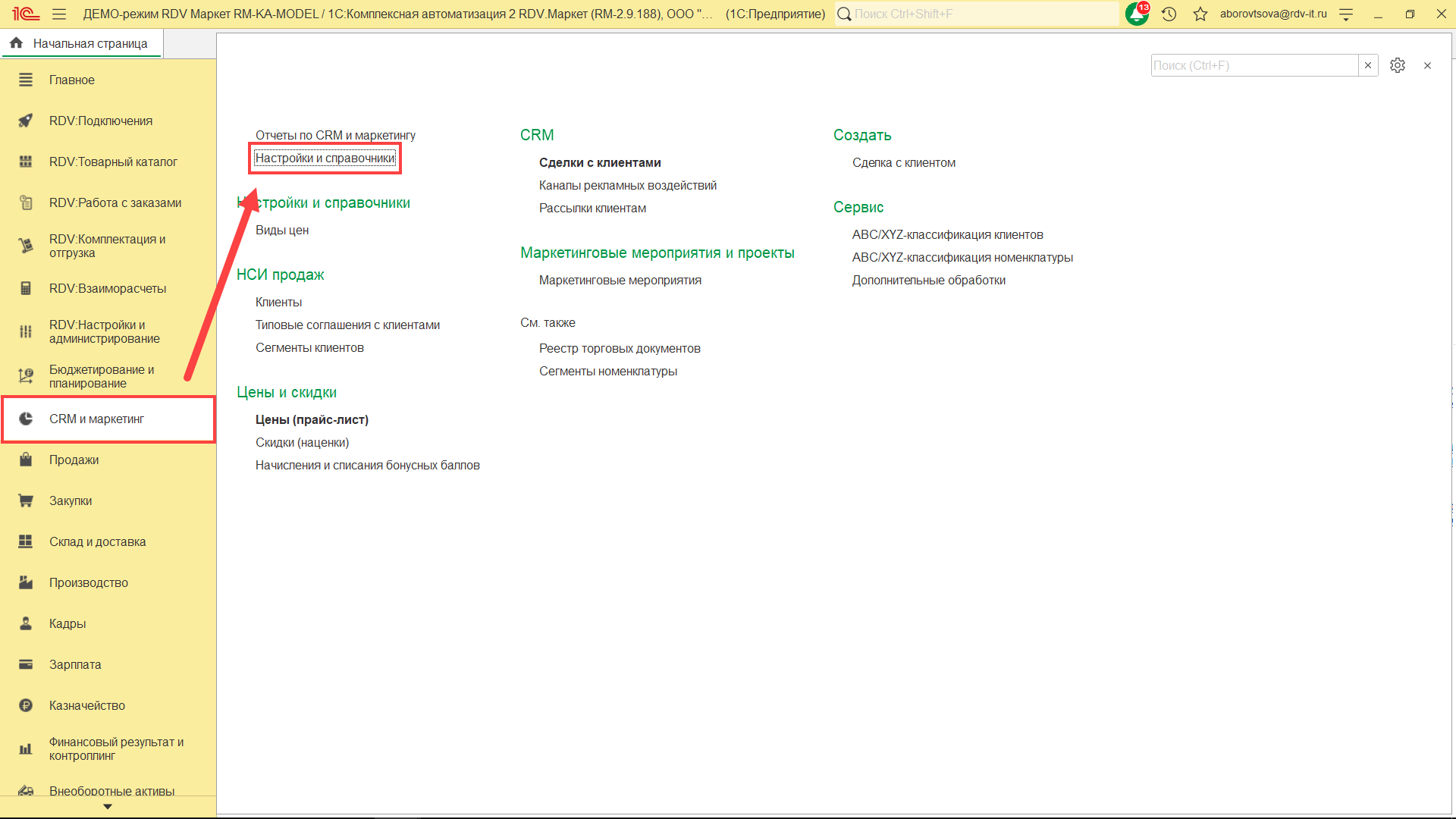
Task: Open favorites star icon
Action: pyautogui.click(x=1200, y=14)
